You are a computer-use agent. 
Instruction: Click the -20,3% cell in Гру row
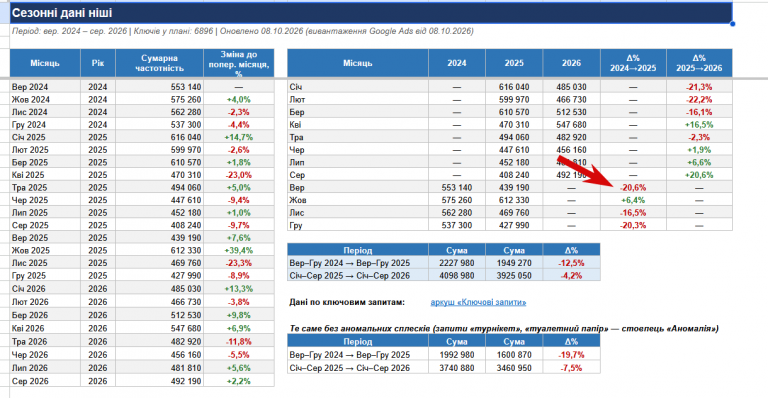click(633, 225)
